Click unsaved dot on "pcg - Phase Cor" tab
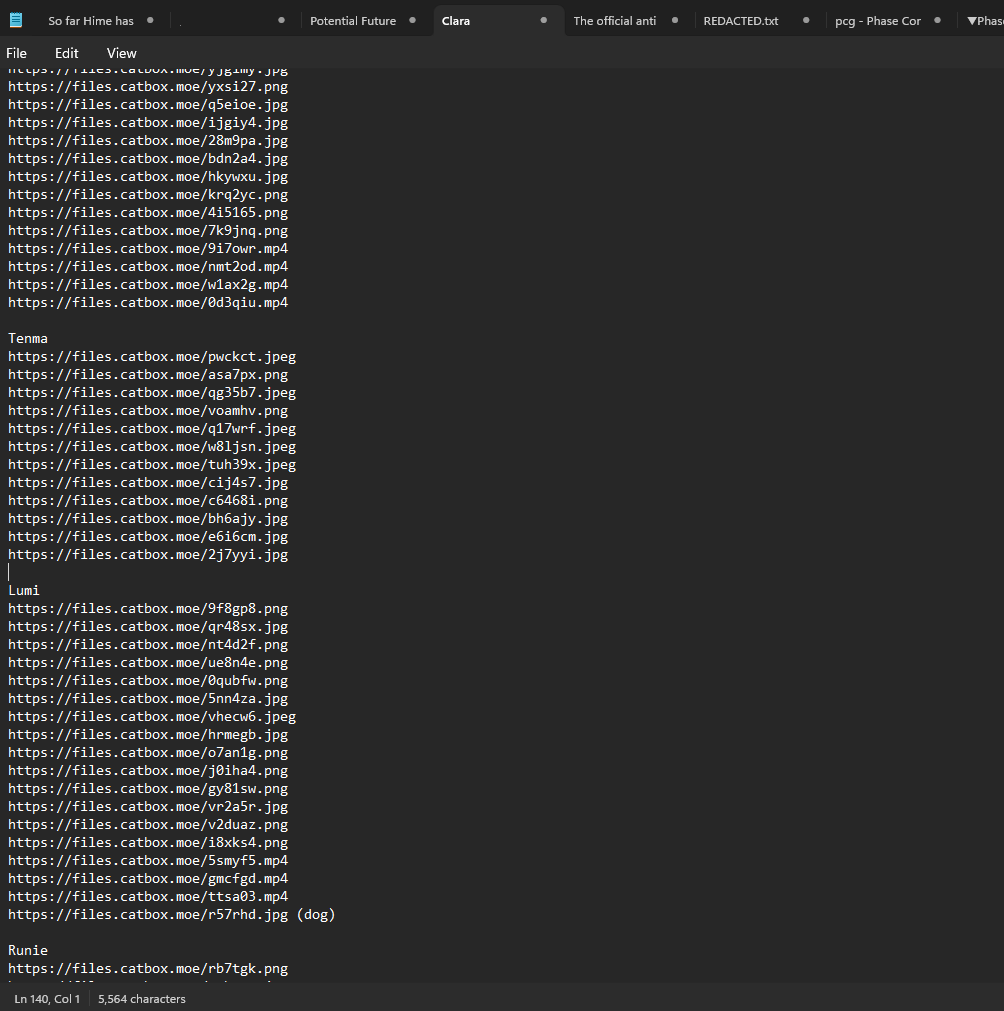The image size is (1004, 1011). click(x=937, y=20)
